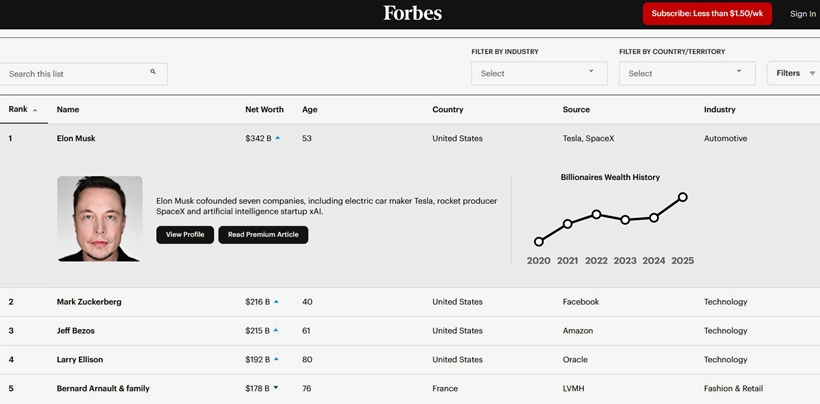Click the 2024 point on wealth chart

click(654, 217)
